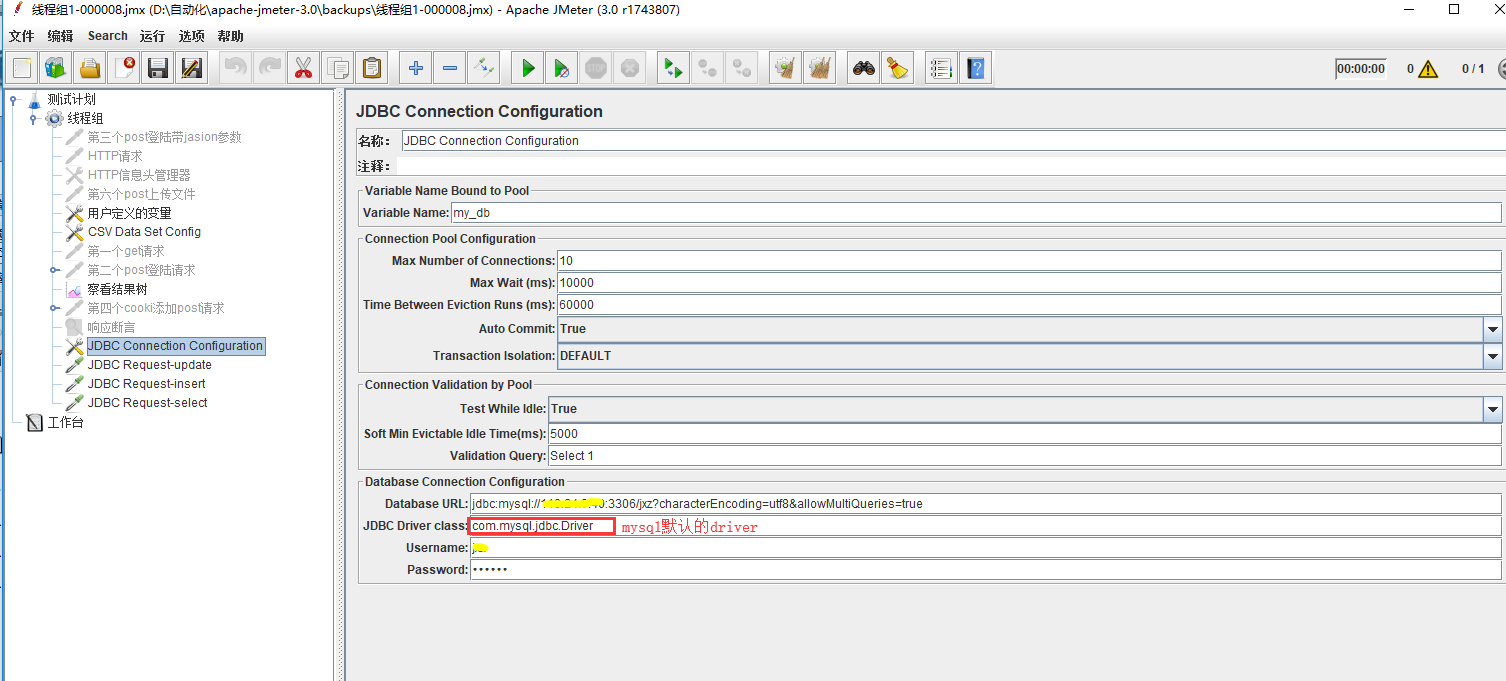This screenshot has width=1506, height=681.
Task: Click the JDBC Driver class field
Action: 985,526
